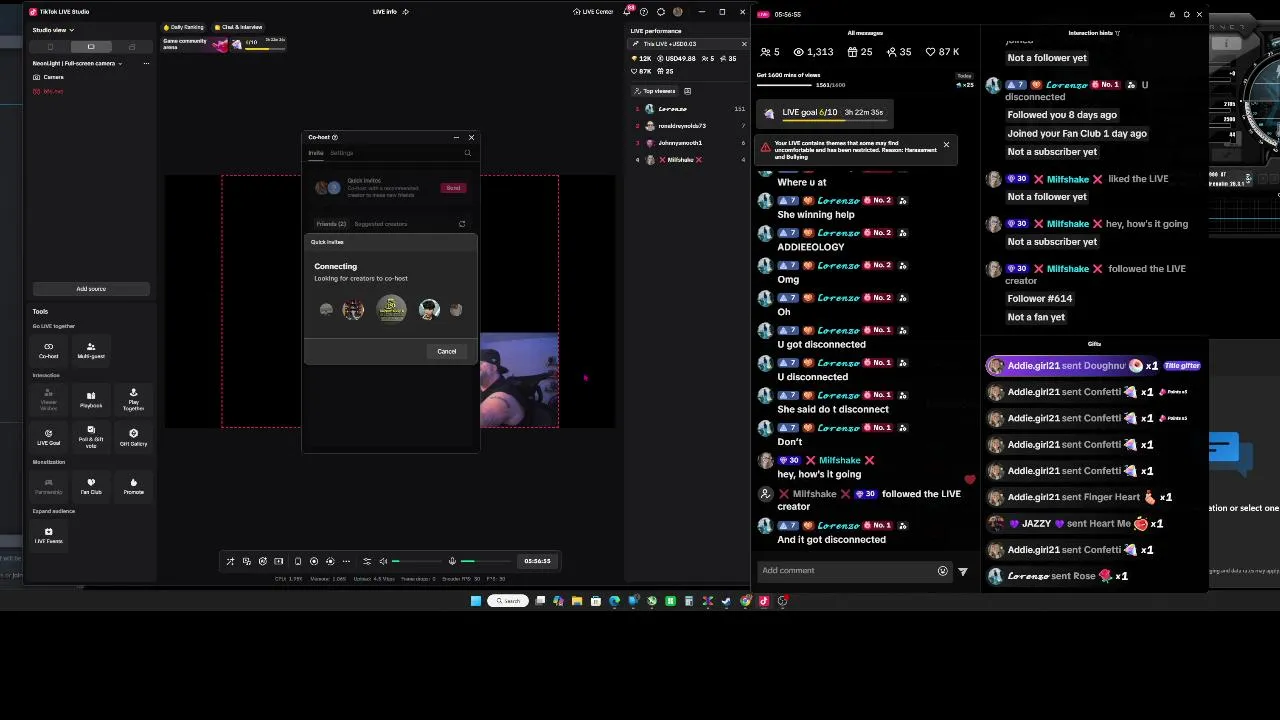Select the landscape layout view
Image resolution: width=1280 pixels, height=720 pixels.
point(91,47)
